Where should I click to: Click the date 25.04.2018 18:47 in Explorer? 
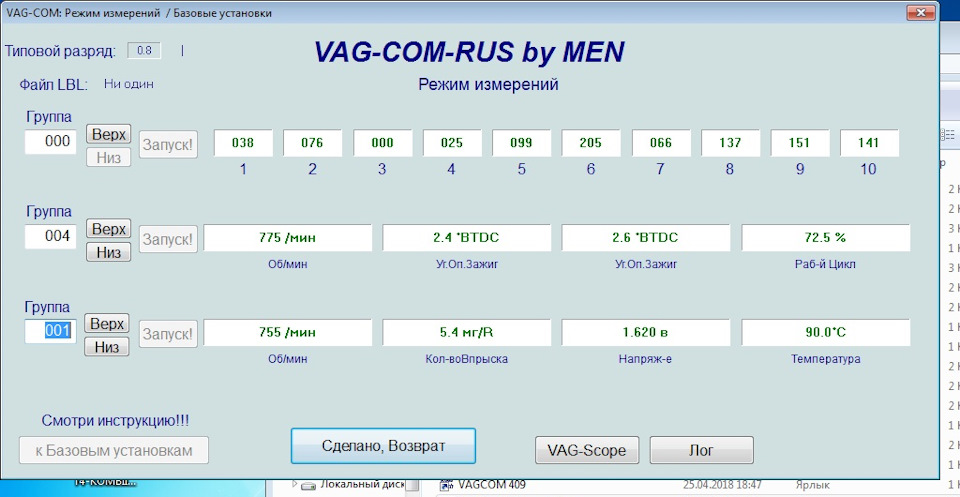pyautogui.click(x=722, y=485)
